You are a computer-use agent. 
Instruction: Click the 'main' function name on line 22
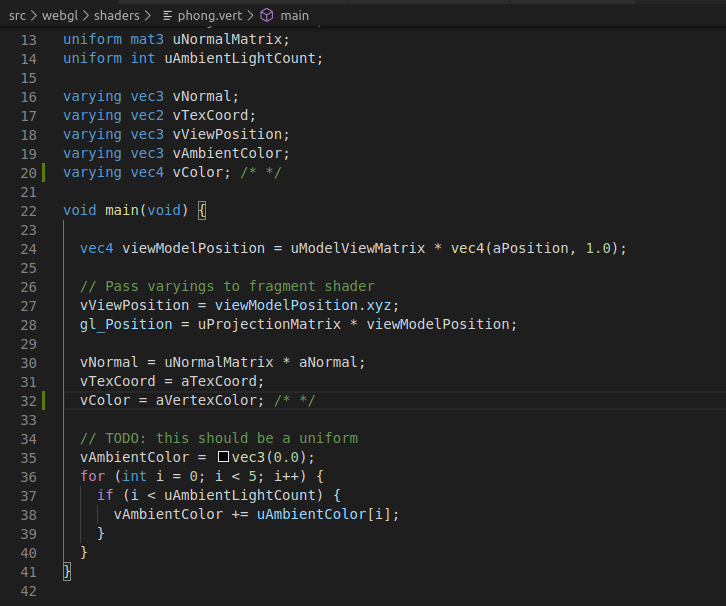(x=122, y=210)
